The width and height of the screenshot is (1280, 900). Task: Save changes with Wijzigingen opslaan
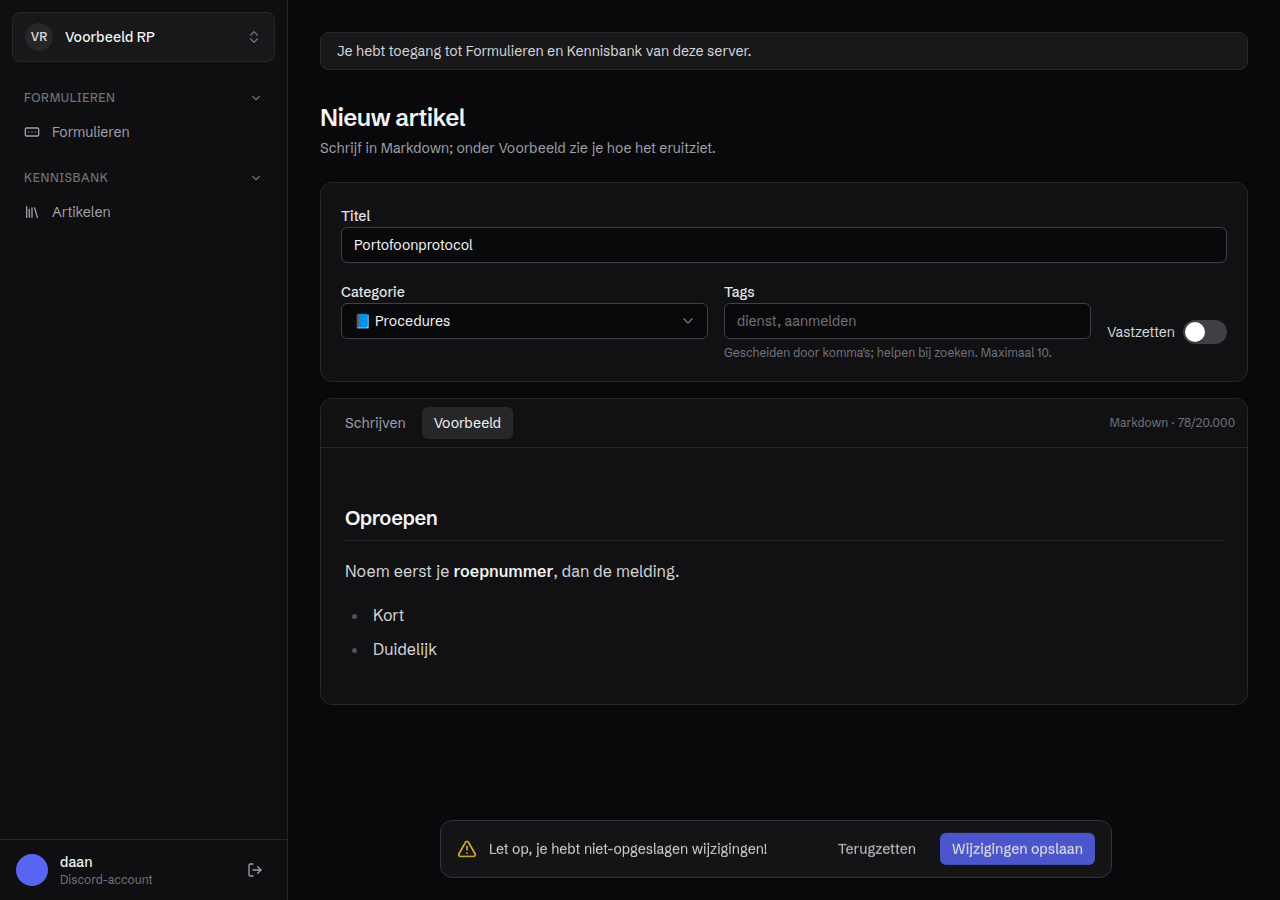tap(1017, 849)
